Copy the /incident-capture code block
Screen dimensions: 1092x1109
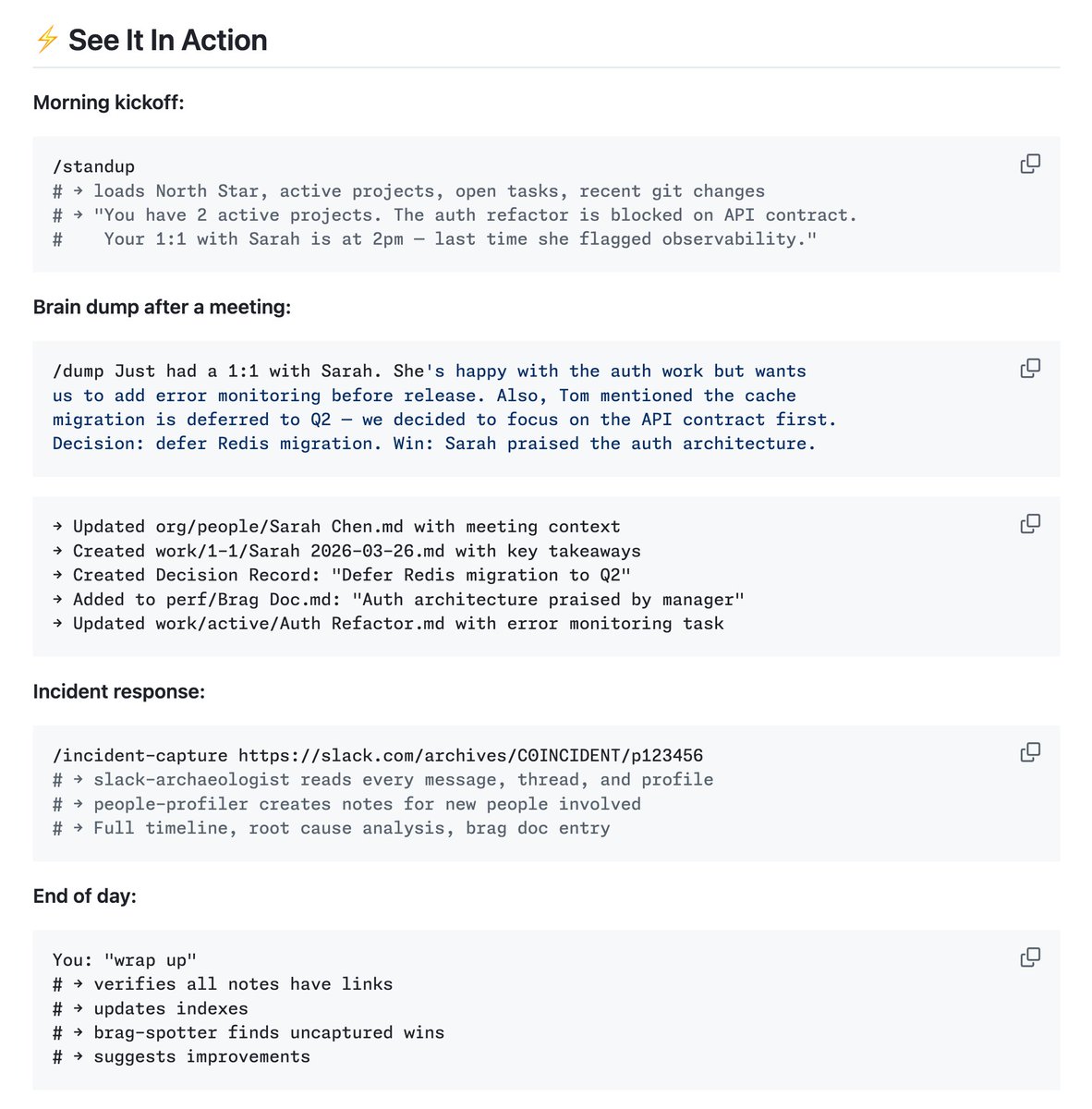point(1030,752)
